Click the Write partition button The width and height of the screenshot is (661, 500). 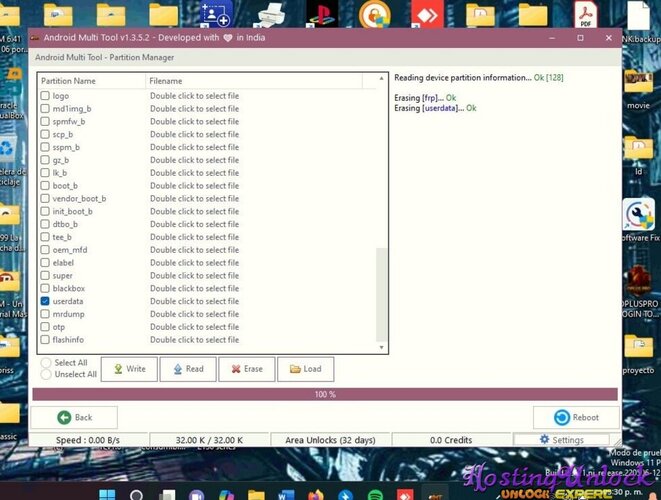(129, 369)
